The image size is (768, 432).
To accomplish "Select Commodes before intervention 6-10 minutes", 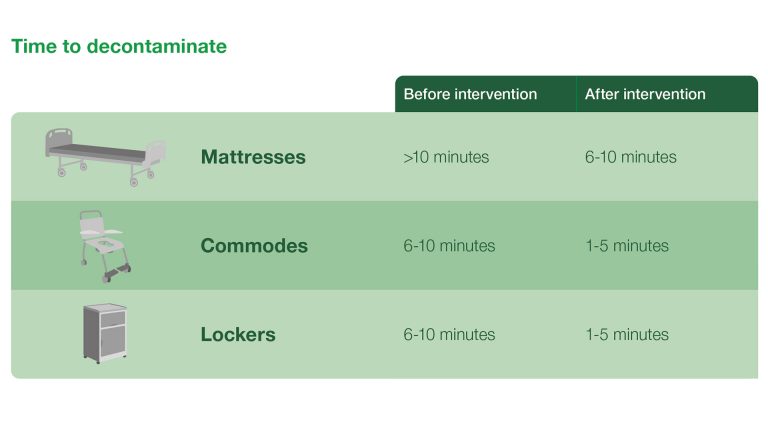I will pos(449,246).
